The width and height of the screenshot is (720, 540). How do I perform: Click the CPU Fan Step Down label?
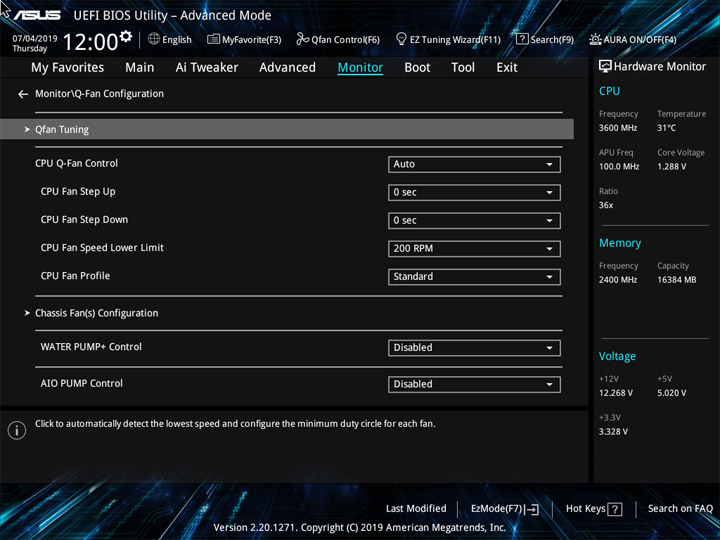click(84, 219)
